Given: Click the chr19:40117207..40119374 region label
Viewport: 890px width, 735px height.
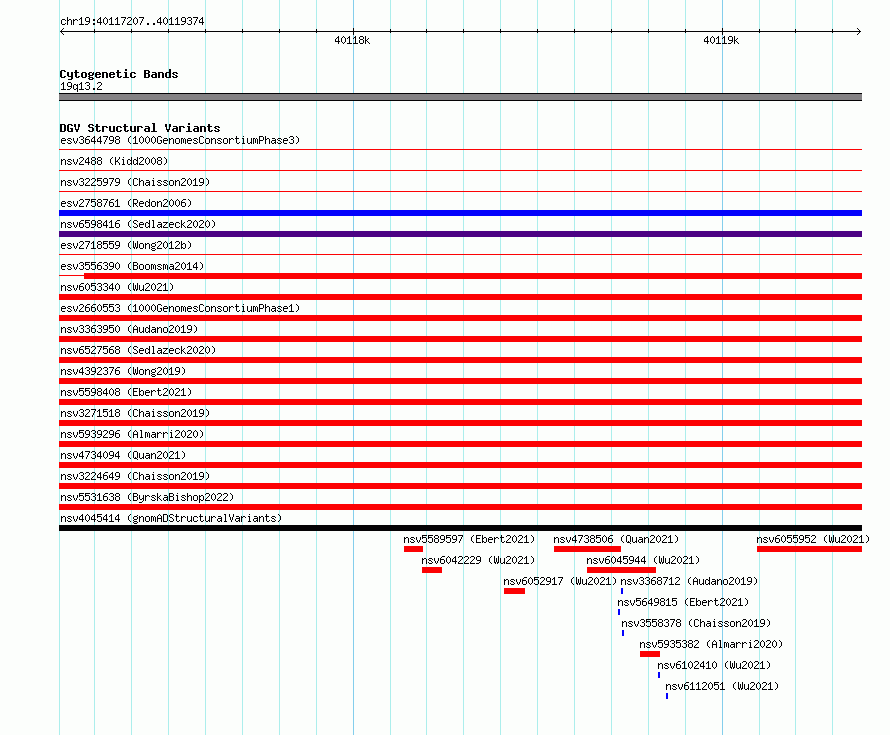Looking at the screenshot, I should coord(132,21).
